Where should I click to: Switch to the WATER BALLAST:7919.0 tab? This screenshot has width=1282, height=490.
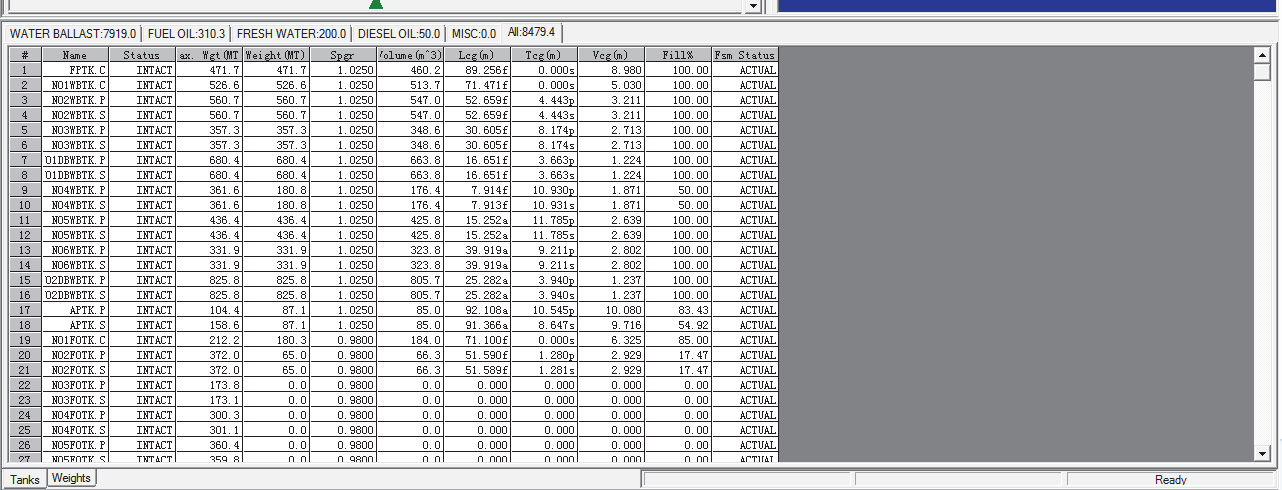72,34
